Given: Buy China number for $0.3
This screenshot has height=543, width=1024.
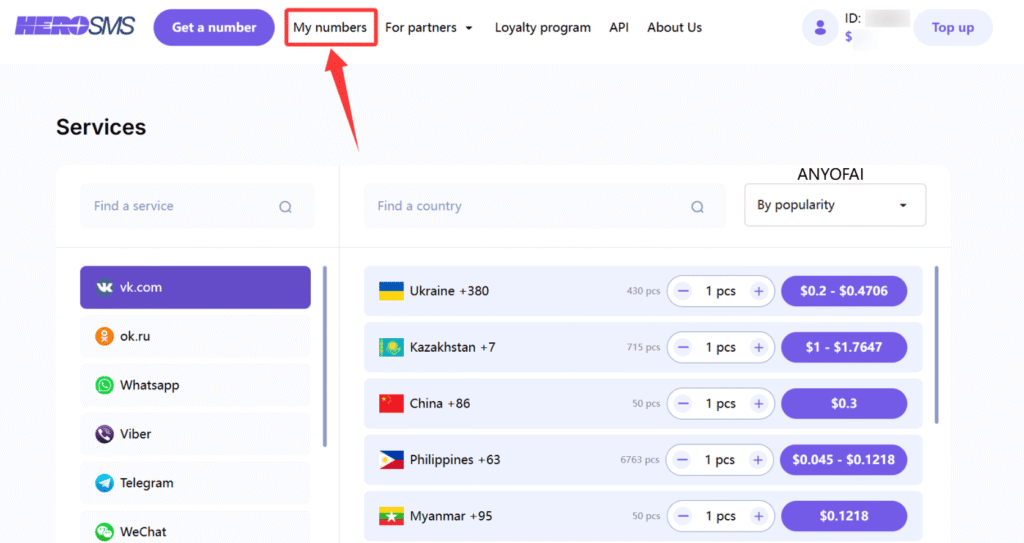Looking at the screenshot, I should click(844, 403).
